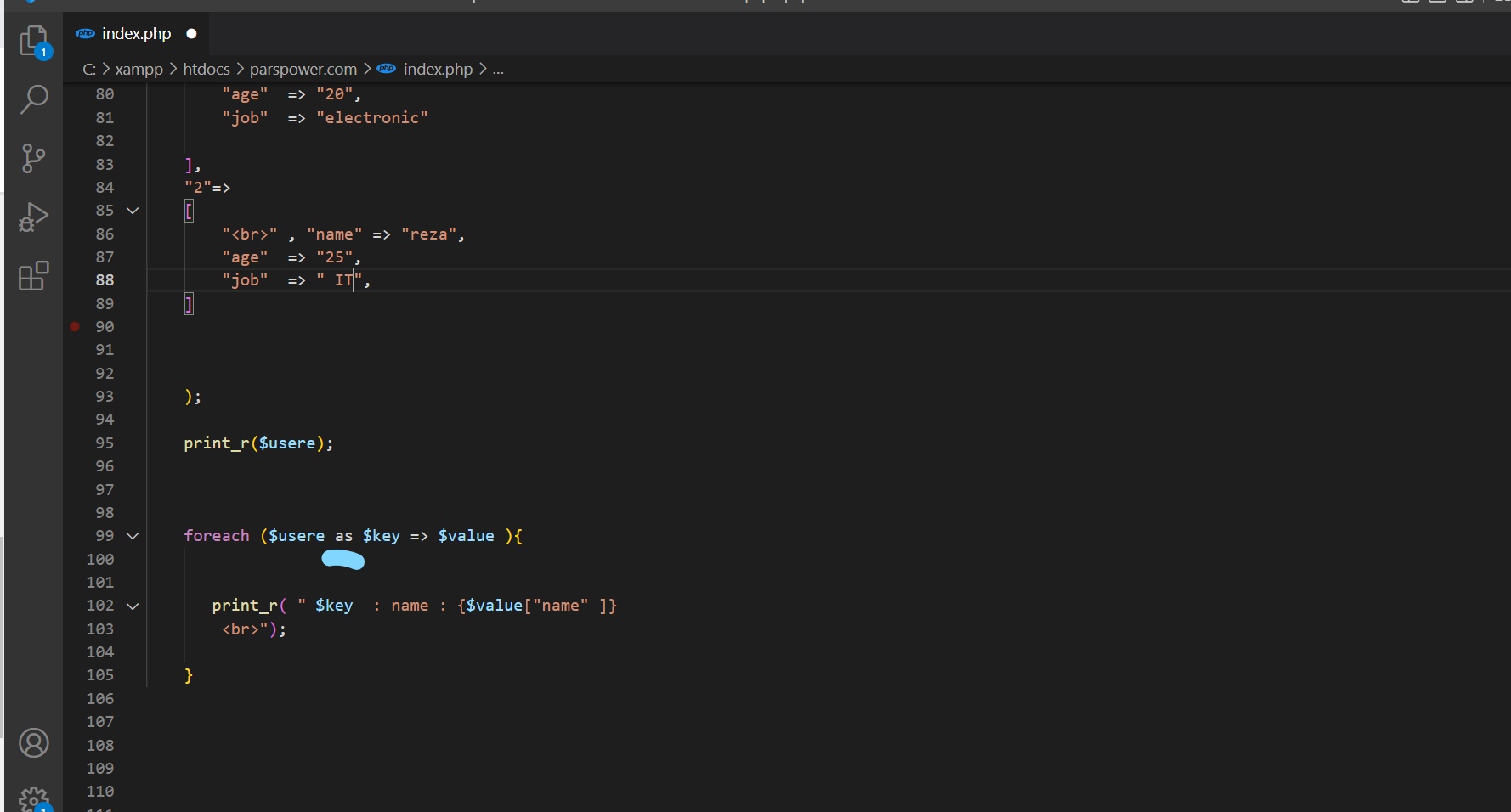1511x812 pixels.
Task: Select the index.php editor tab
Action: pos(136,34)
